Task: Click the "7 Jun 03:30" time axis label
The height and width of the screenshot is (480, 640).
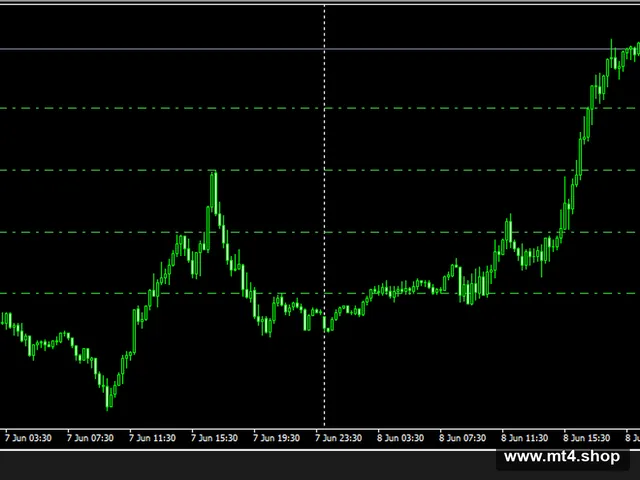Action: coord(28,438)
